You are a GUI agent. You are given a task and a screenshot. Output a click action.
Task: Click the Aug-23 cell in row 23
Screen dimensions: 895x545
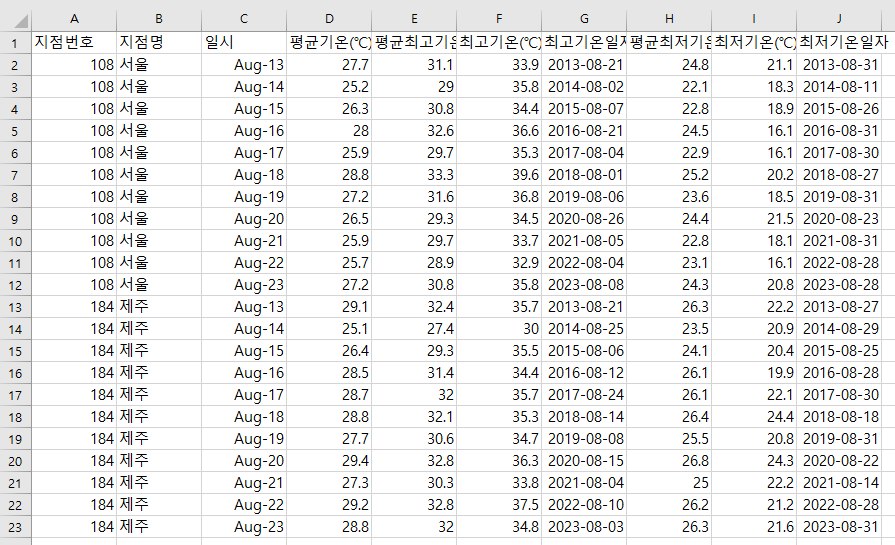244,527
